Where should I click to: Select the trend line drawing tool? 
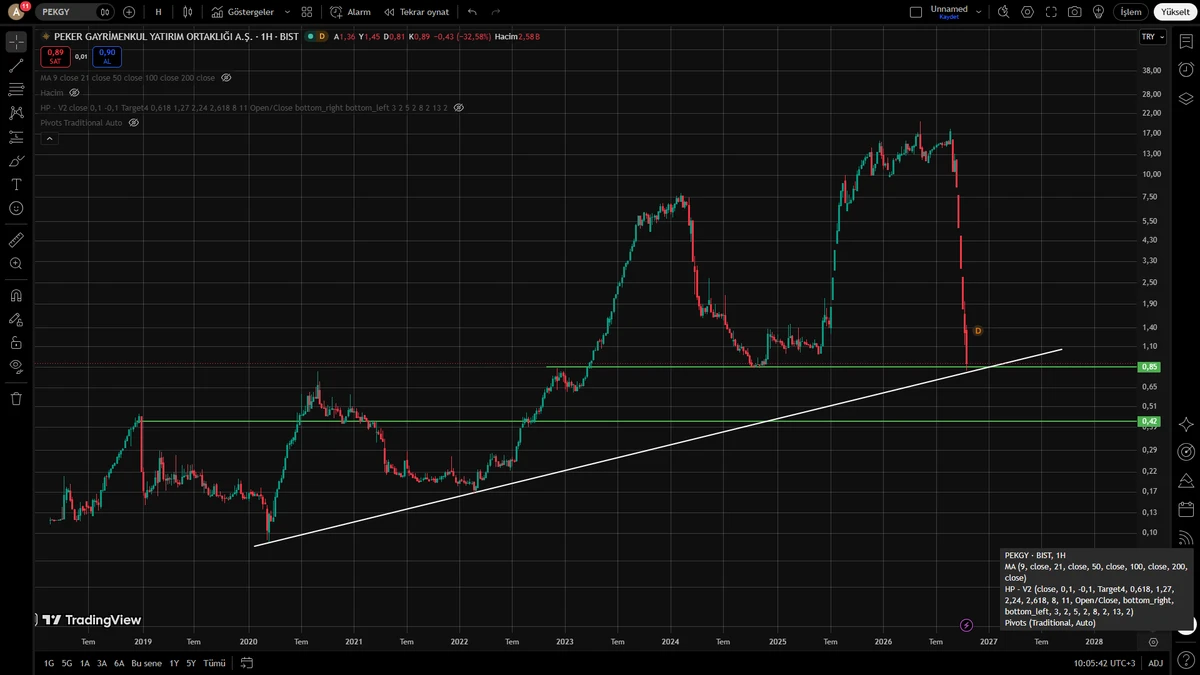[x=16, y=65]
